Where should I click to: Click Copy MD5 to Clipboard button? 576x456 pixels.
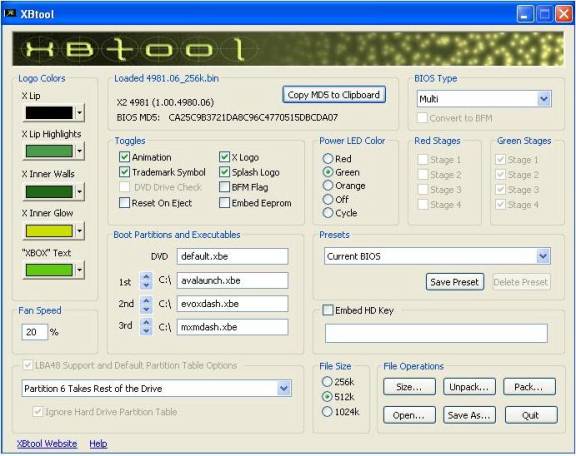(x=334, y=95)
